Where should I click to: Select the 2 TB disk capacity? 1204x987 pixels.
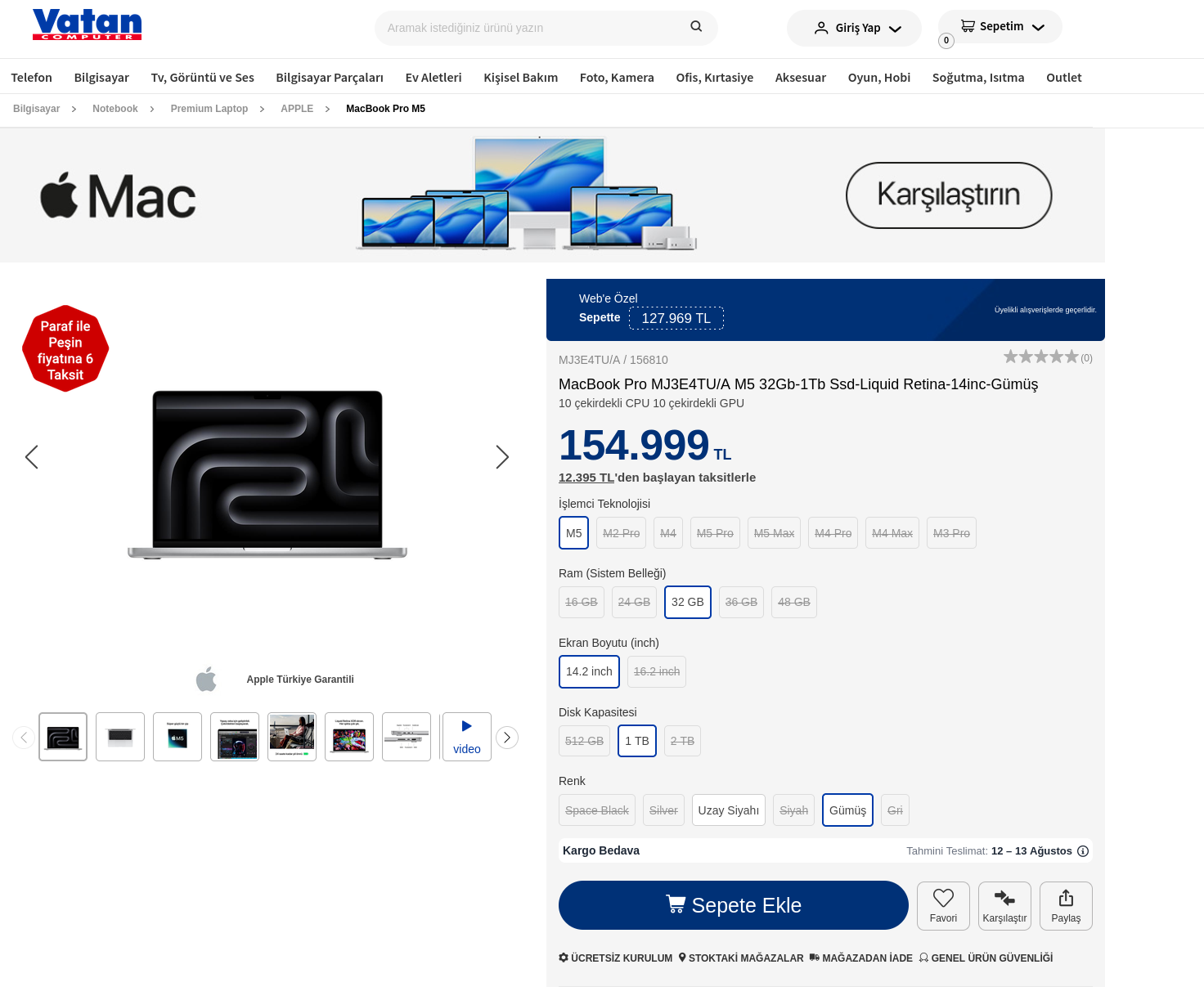click(x=682, y=741)
